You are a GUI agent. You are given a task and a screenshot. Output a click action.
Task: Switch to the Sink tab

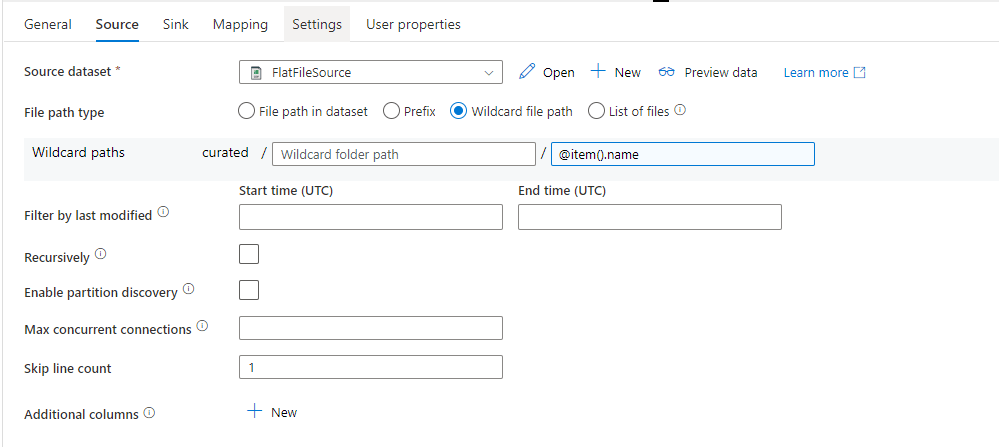tap(176, 24)
